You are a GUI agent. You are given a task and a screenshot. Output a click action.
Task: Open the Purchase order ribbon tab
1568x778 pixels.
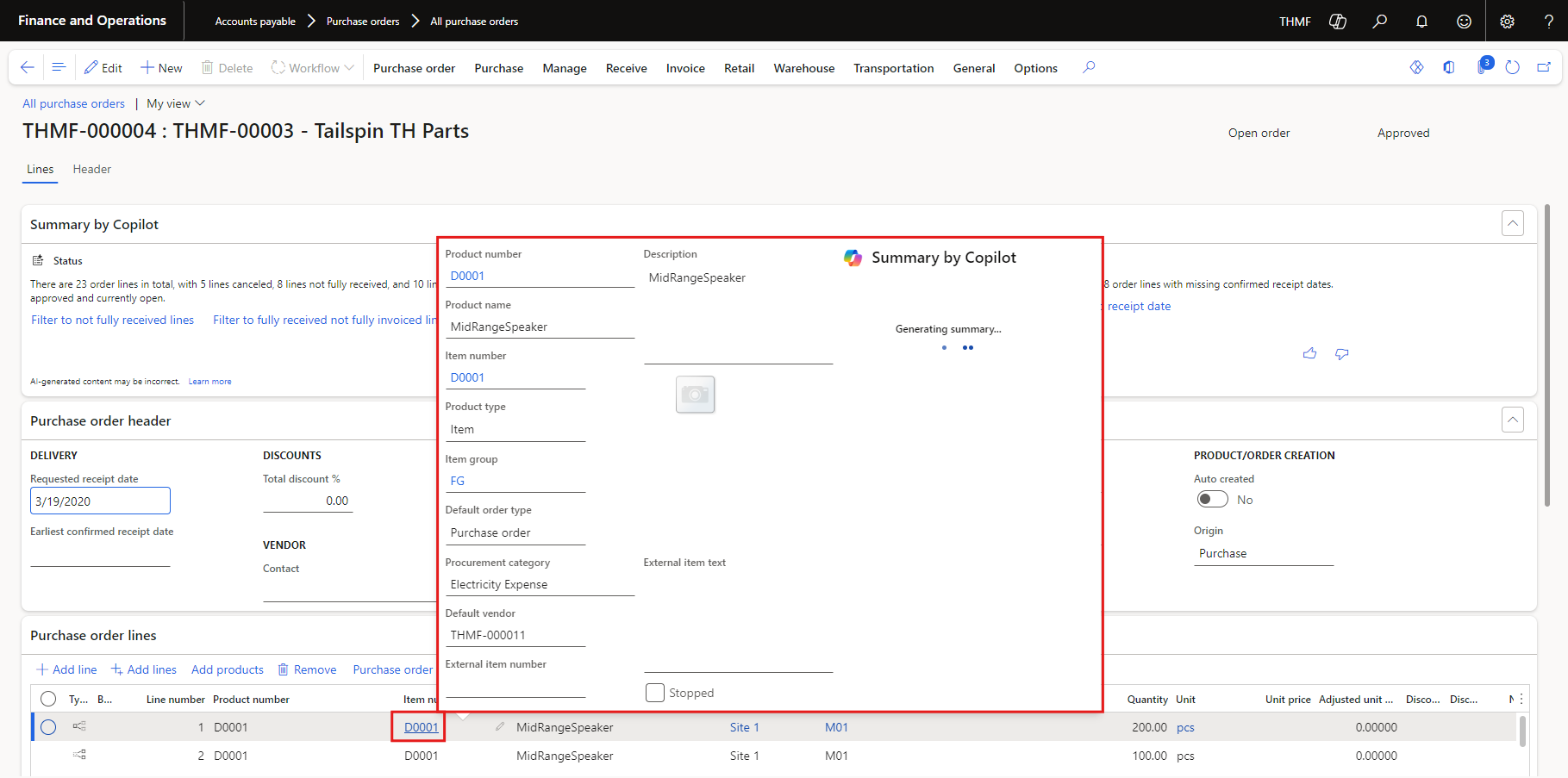coord(414,68)
